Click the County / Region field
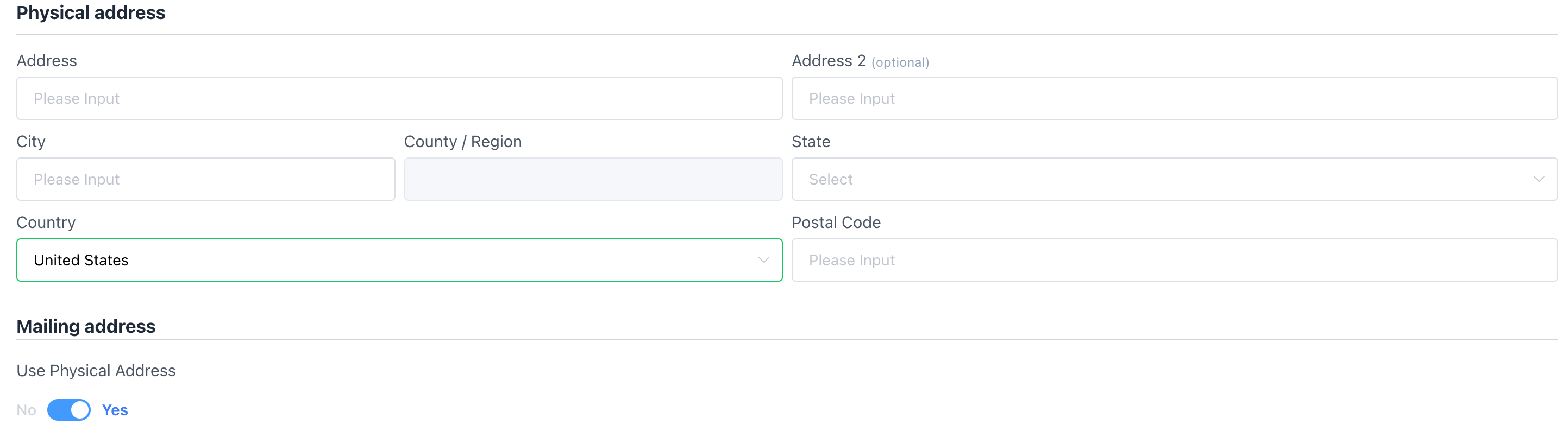This screenshot has width=1568, height=431. point(593,179)
